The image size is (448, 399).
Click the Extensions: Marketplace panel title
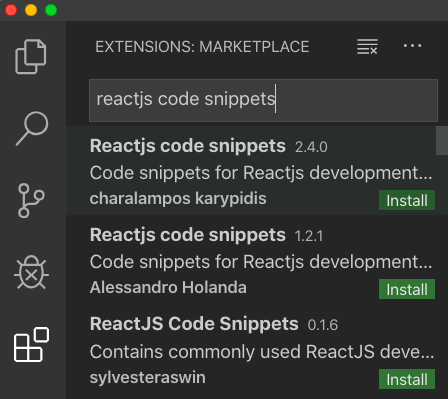(202, 47)
